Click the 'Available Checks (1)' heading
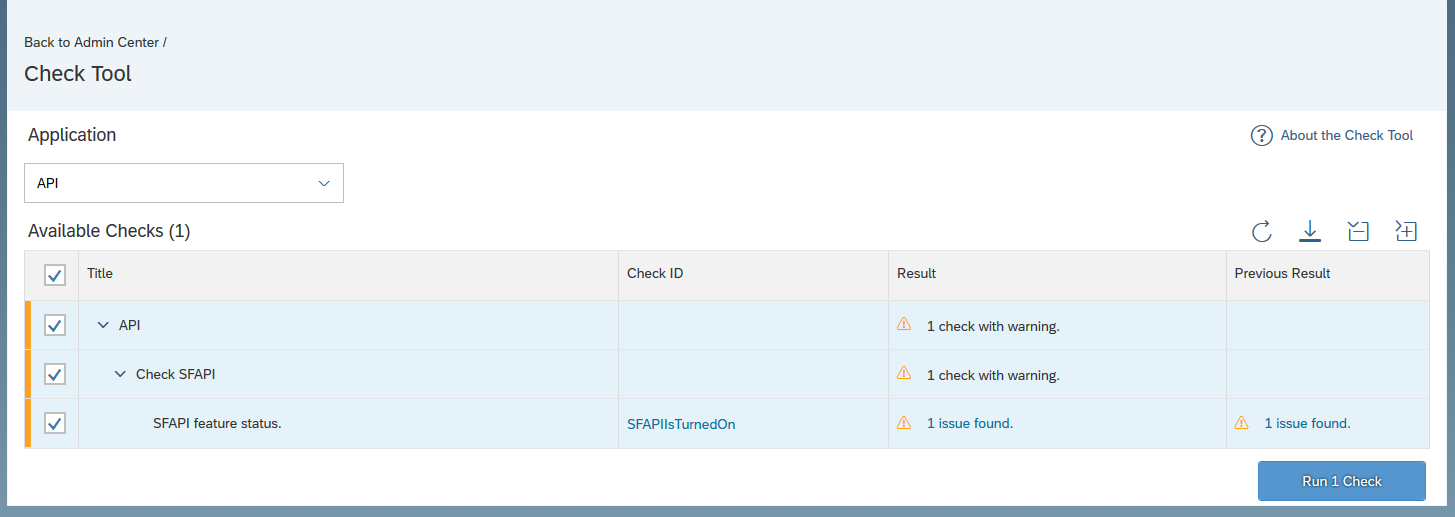1455x517 pixels. tap(109, 231)
